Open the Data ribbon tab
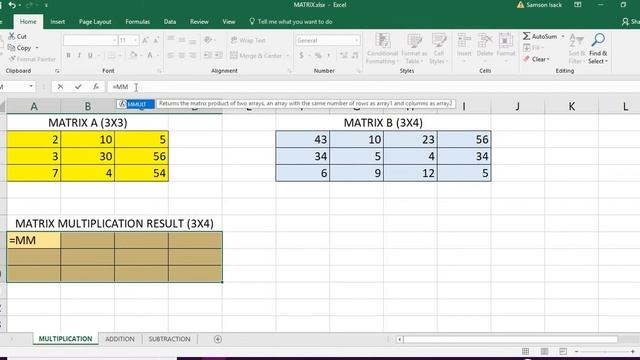The image size is (640, 360). tap(170, 22)
